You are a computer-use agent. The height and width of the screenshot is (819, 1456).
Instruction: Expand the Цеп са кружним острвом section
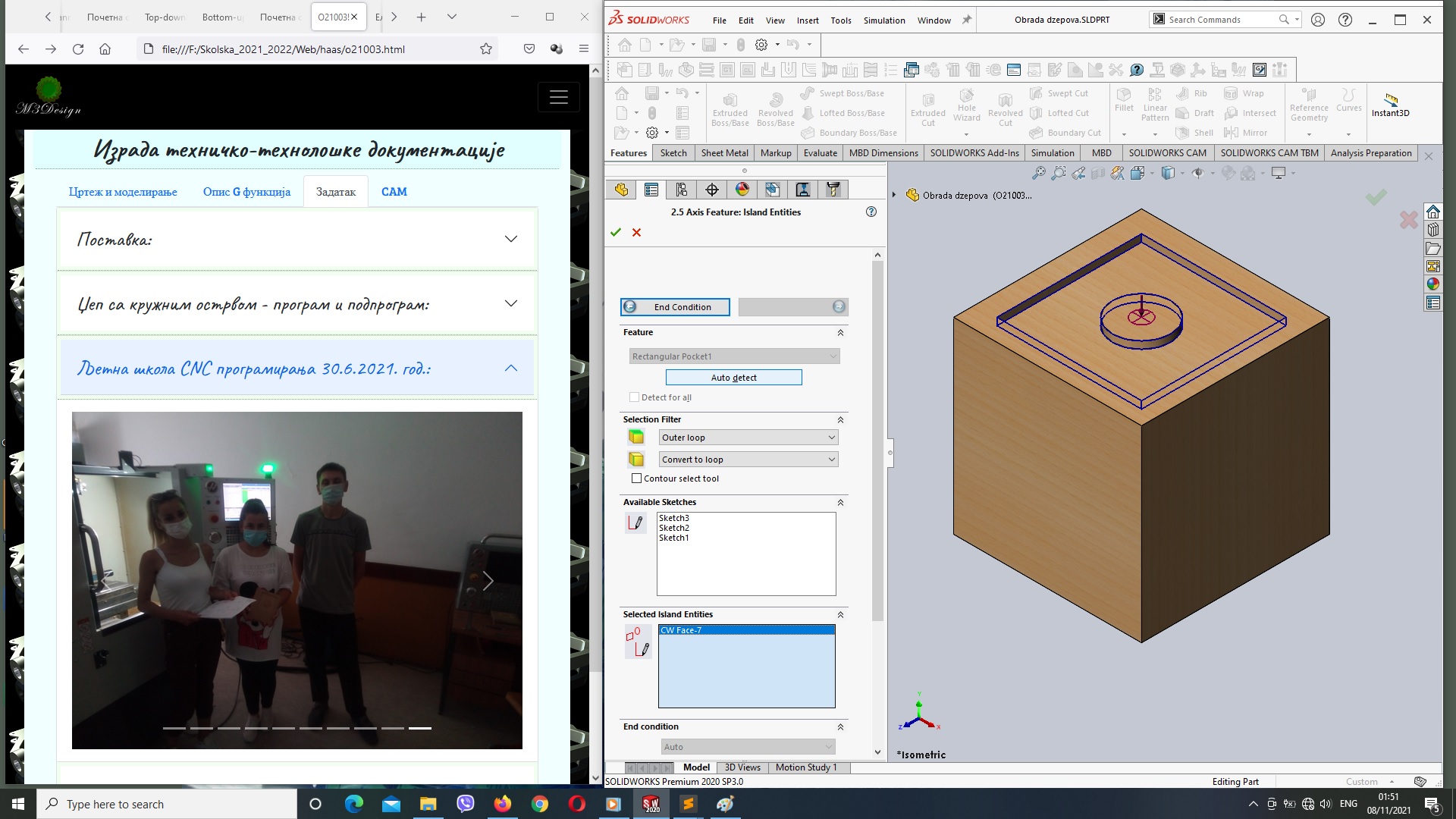(297, 304)
